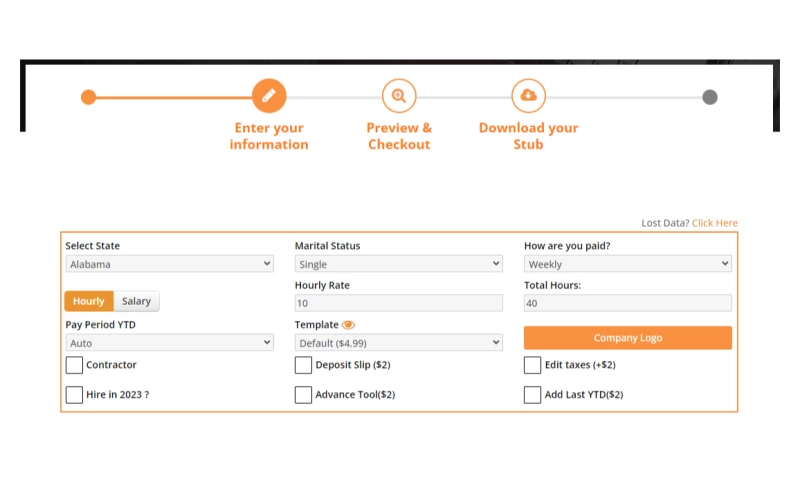Click the orange start dot on progress bar

pyautogui.click(x=88, y=97)
